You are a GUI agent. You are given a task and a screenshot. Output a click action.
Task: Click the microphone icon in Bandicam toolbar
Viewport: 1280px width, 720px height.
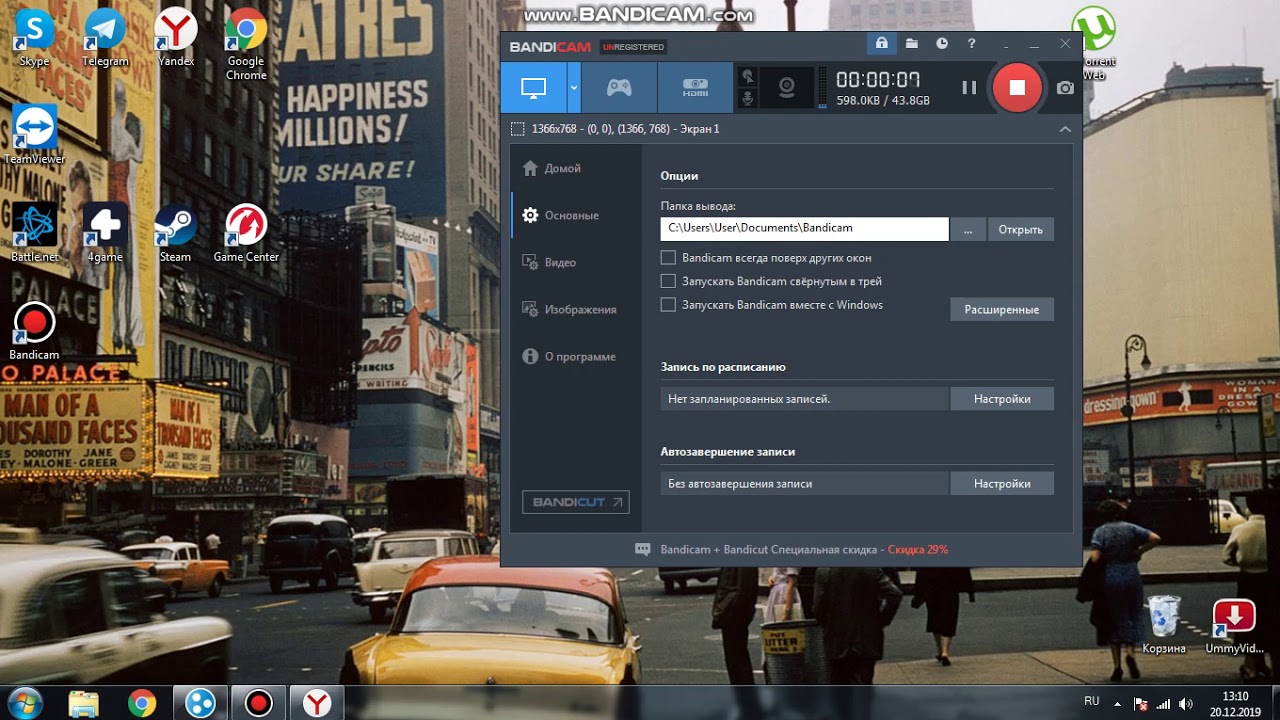tap(747, 99)
